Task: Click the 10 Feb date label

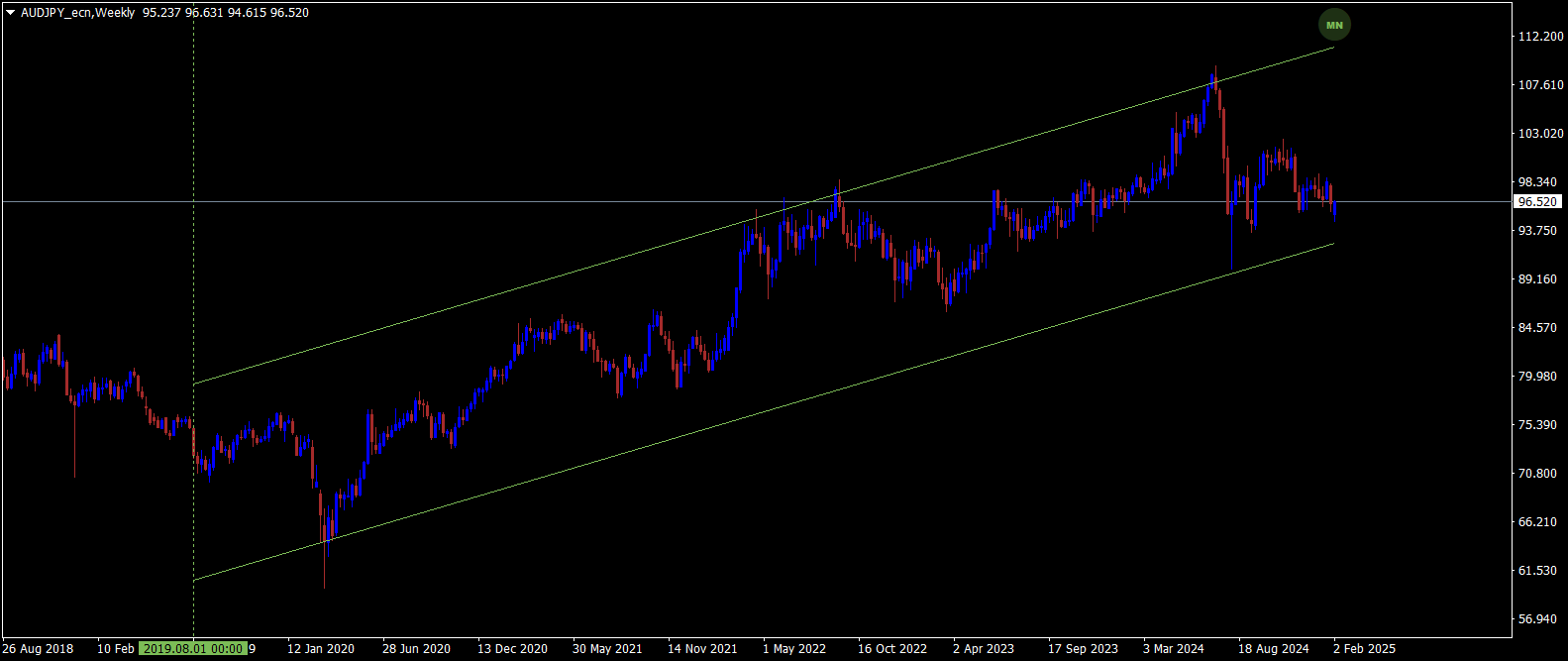Action: click(x=116, y=649)
